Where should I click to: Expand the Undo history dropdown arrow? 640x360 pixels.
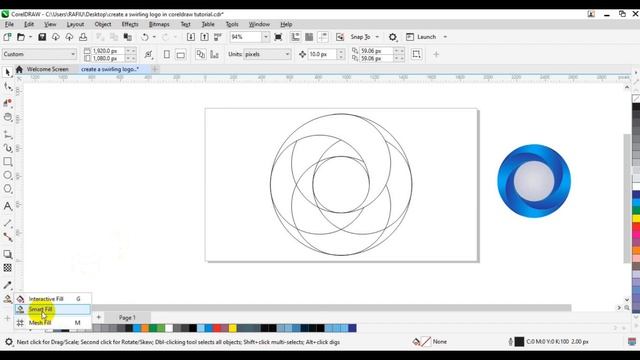coord(154,37)
